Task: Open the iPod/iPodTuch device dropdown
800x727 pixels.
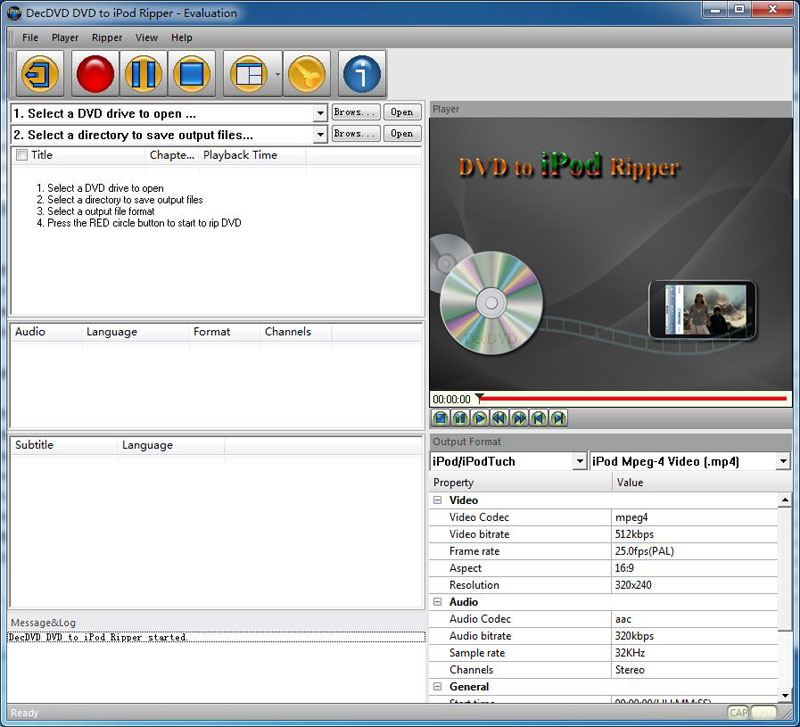Action: (579, 461)
